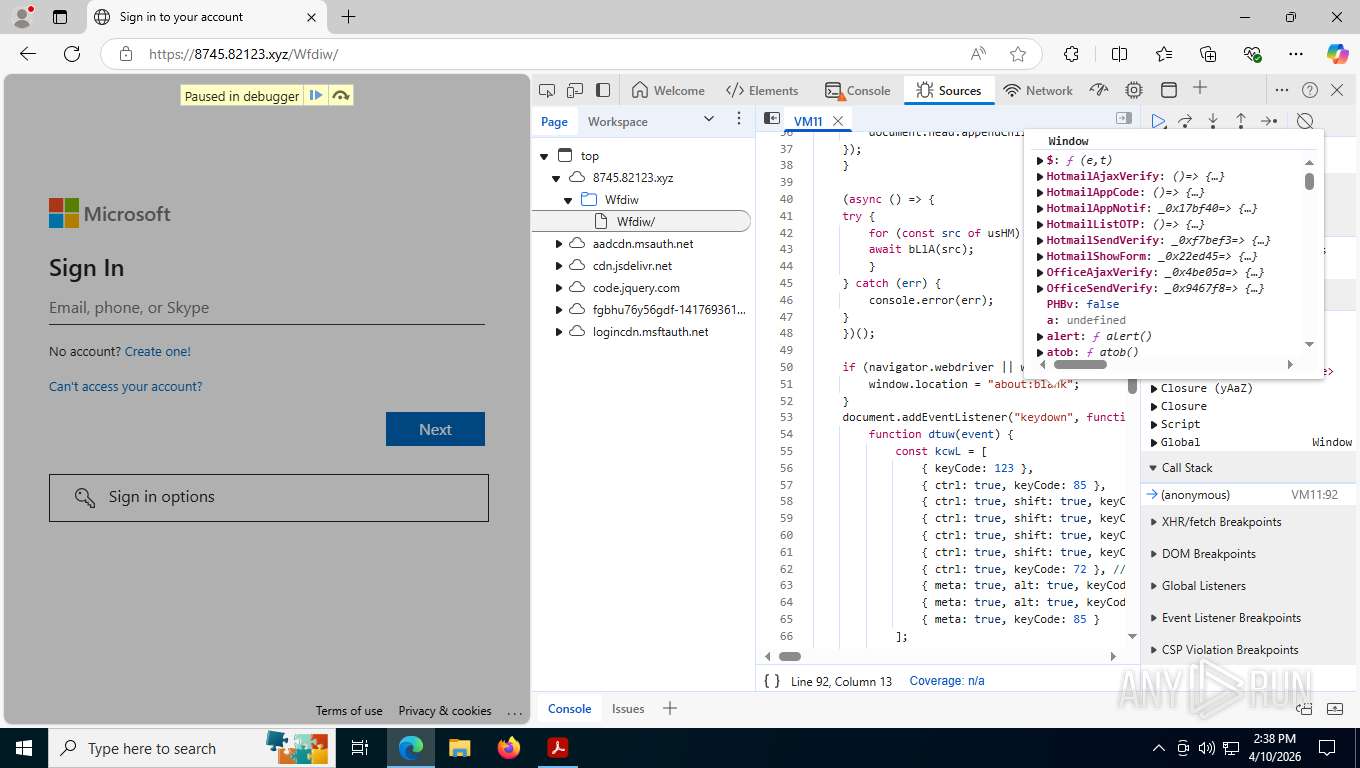This screenshot has width=1360, height=768.
Task: Step over next function call
Action: click(x=1185, y=121)
